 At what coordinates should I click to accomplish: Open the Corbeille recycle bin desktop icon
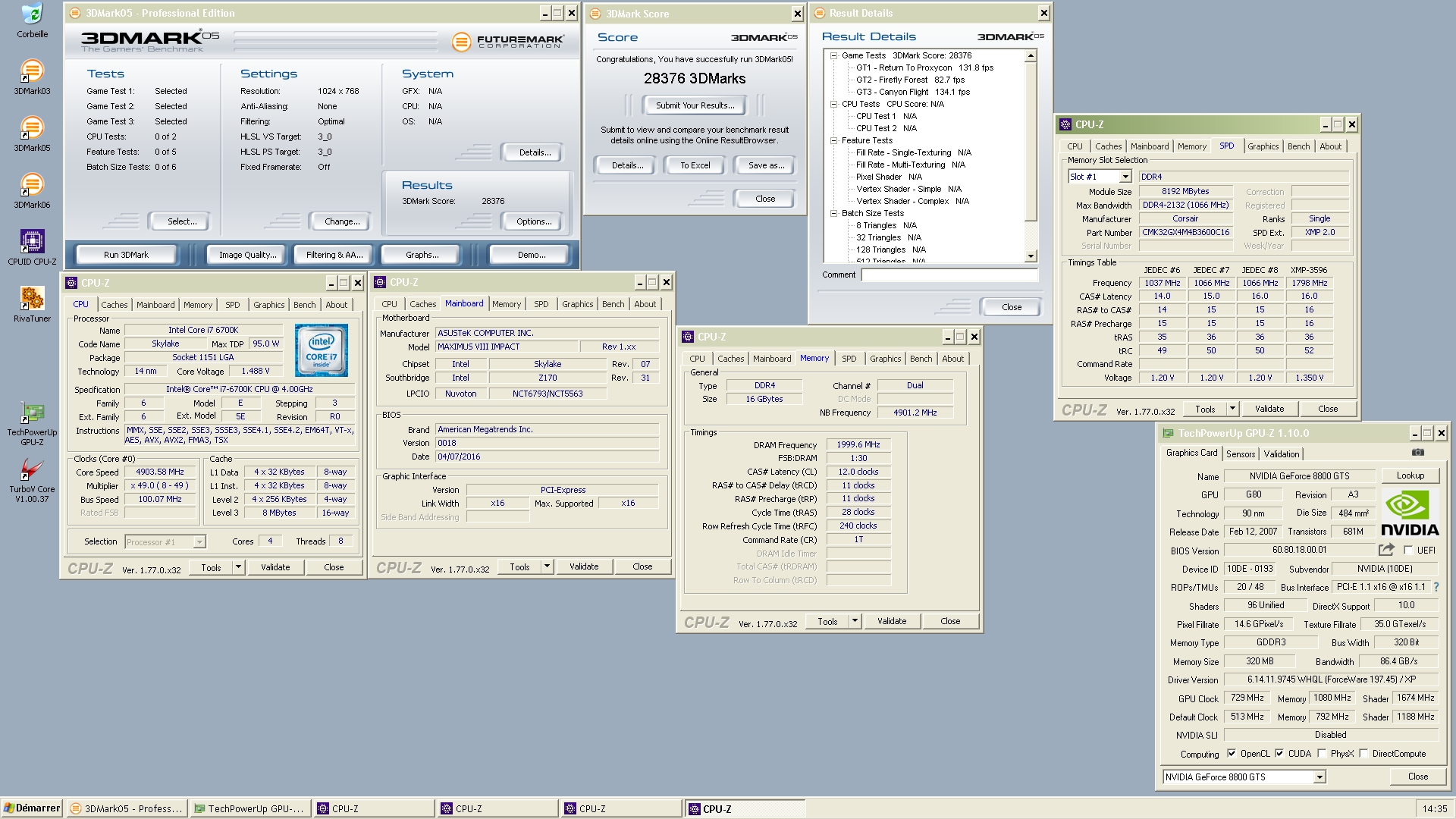32,20
